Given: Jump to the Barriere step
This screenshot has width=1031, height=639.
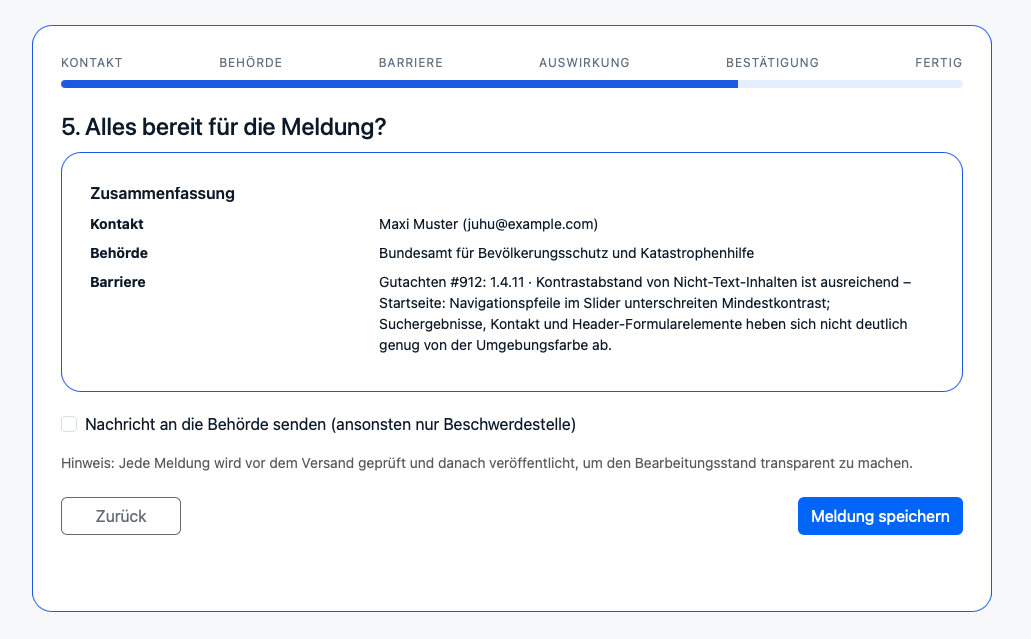Looking at the screenshot, I should pyautogui.click(x=410, y=63).
